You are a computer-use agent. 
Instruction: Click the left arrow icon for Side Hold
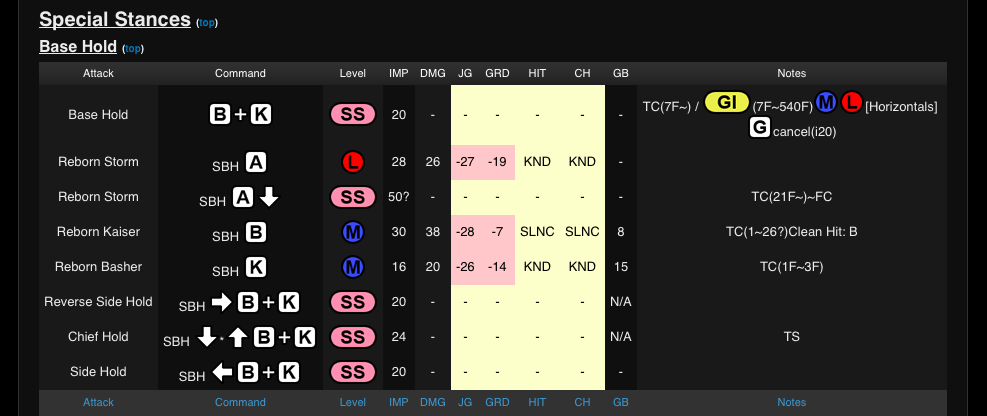[220, 372]
